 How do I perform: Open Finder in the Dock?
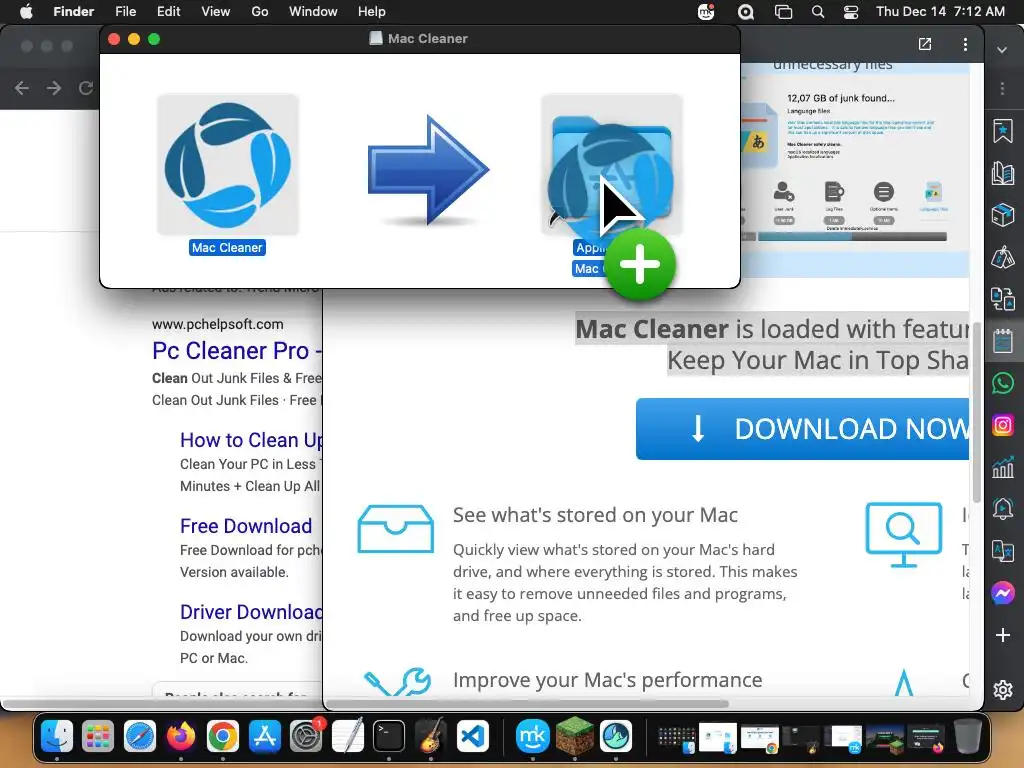pos(57,737)
